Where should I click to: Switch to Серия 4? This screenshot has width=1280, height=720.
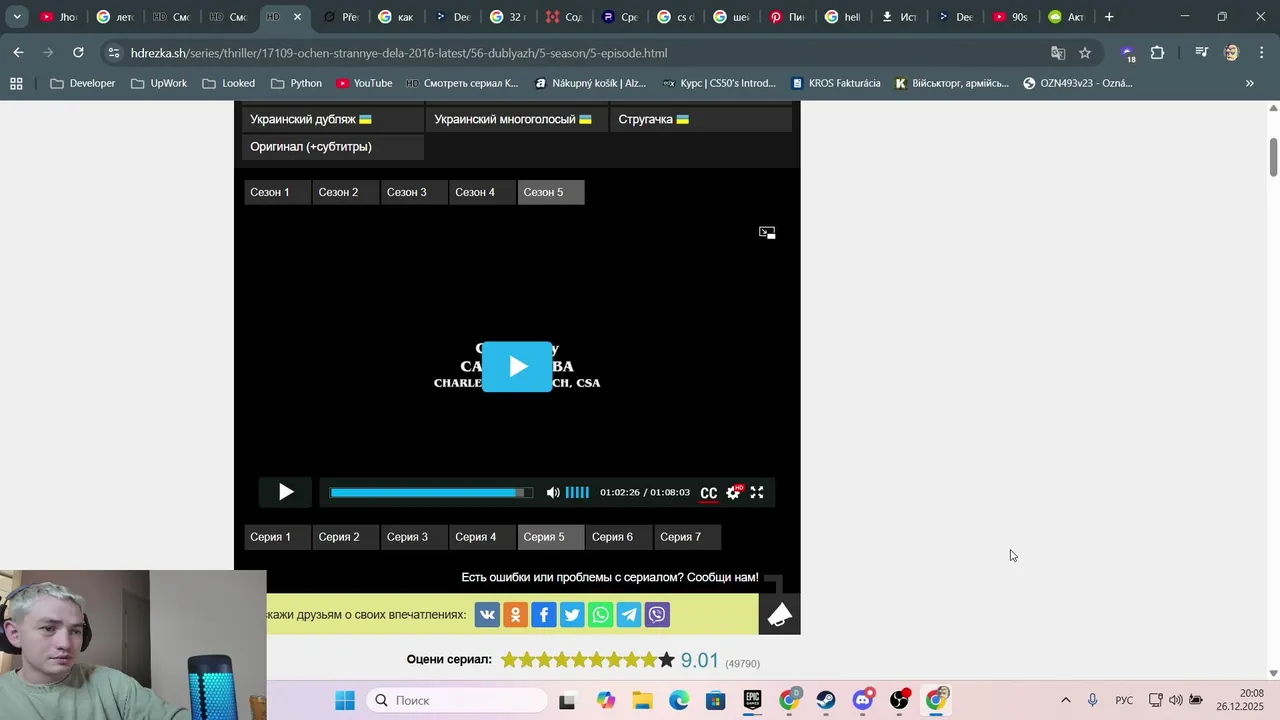[x=482, y=537]
